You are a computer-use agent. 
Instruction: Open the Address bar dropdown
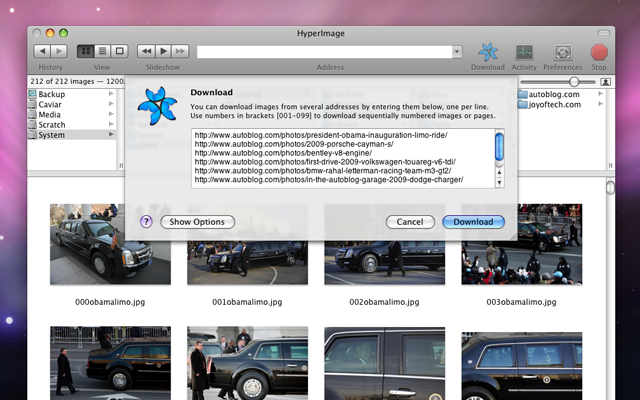point(457,51)
